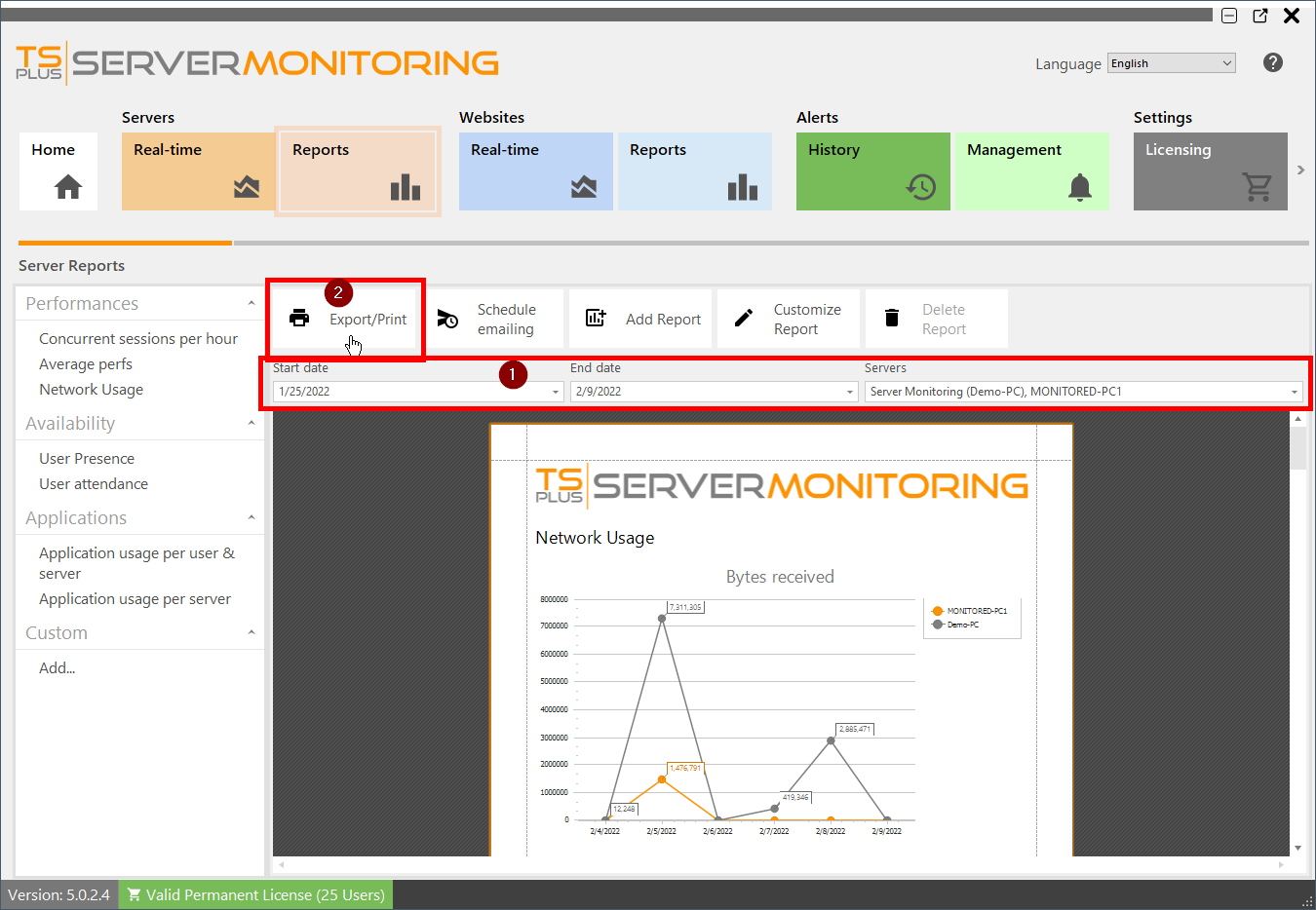Screen dimensions: 1316x910
Task: Select the Schedule emailing clock icon
Action: click(449, 318)
